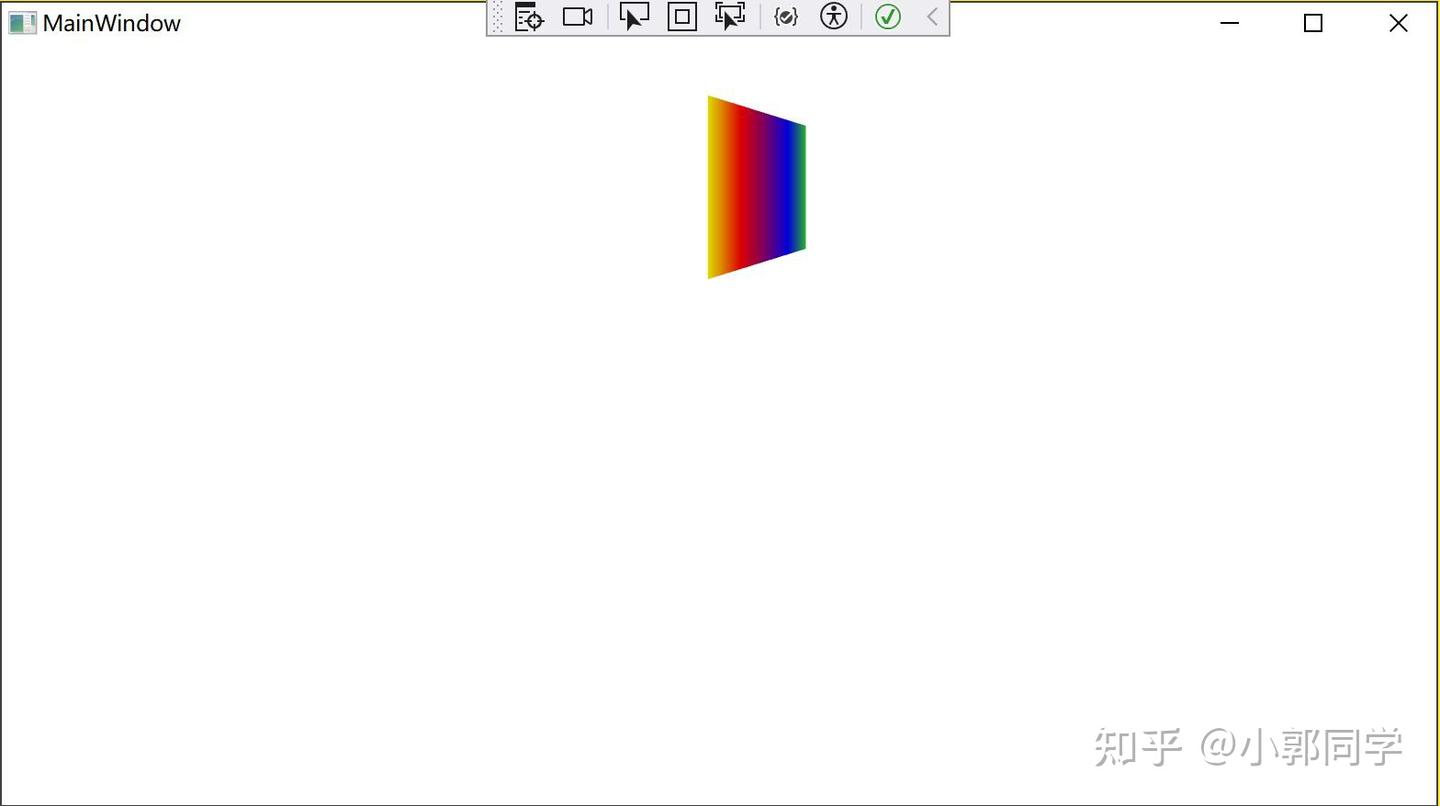Click the yellow edge of the gradient
This screenshot has width=1440, height=806.
714,185
